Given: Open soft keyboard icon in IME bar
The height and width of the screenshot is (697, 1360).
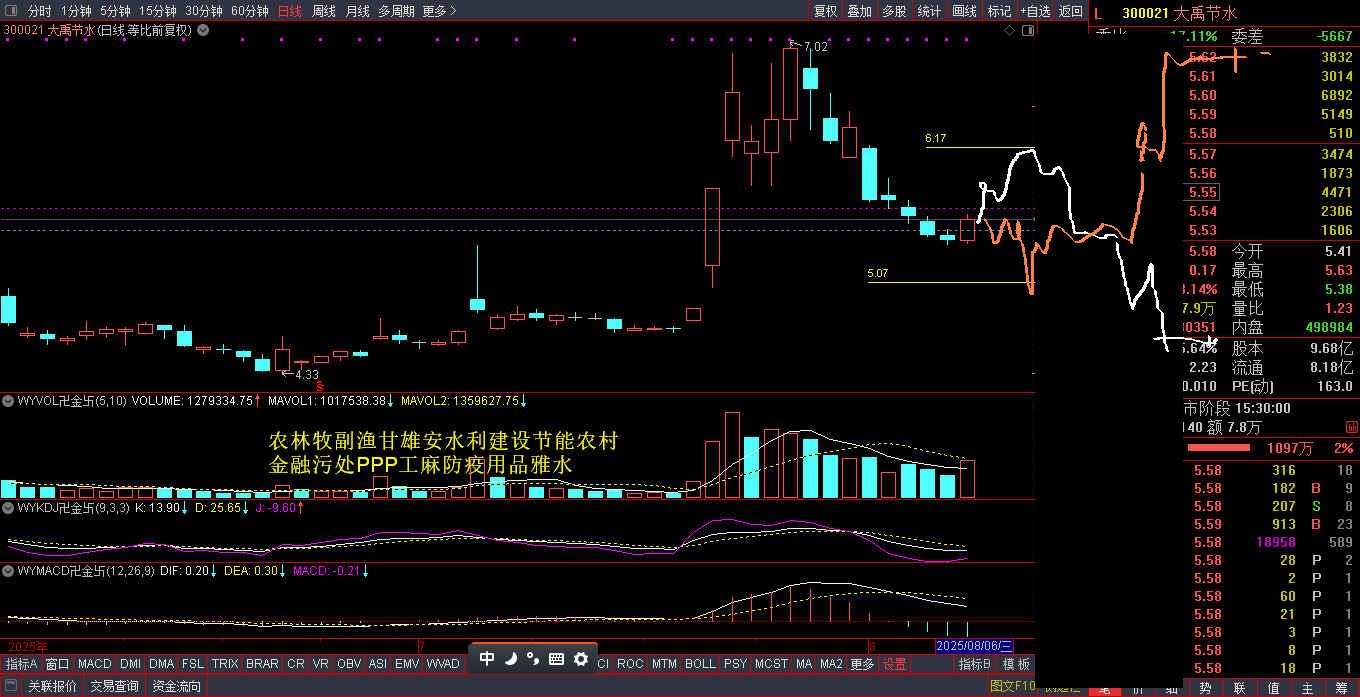Looking at the screenshot, I should [556, 658].
